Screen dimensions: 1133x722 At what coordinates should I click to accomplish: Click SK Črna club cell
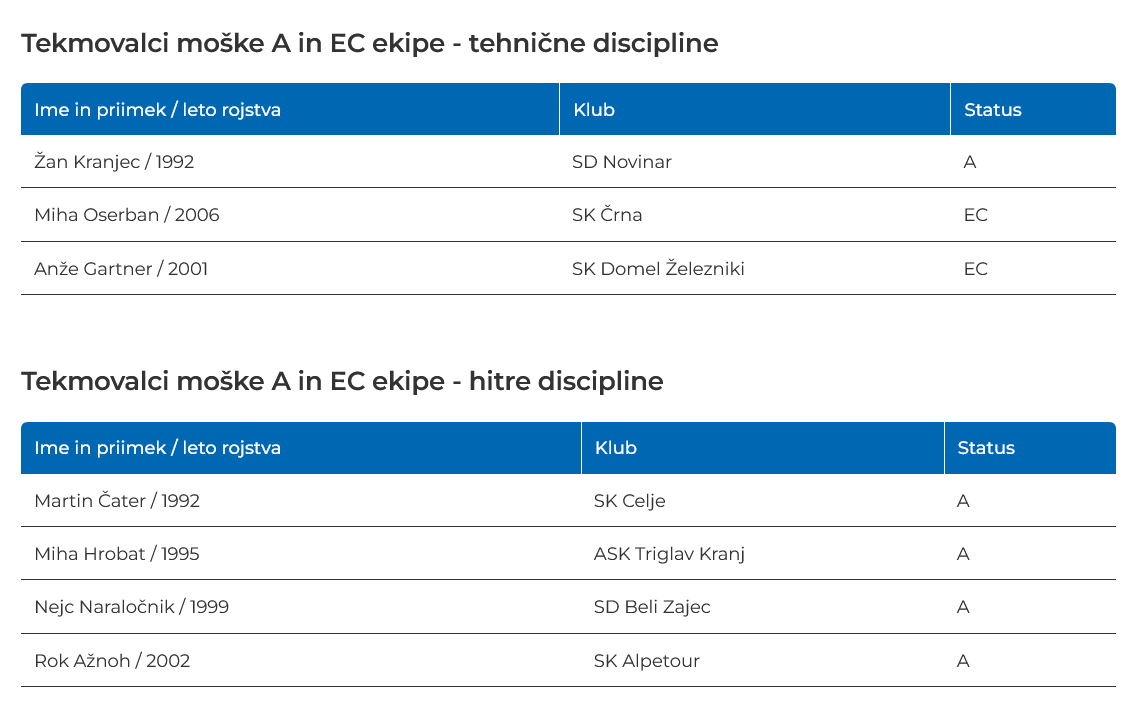(607, 215)
